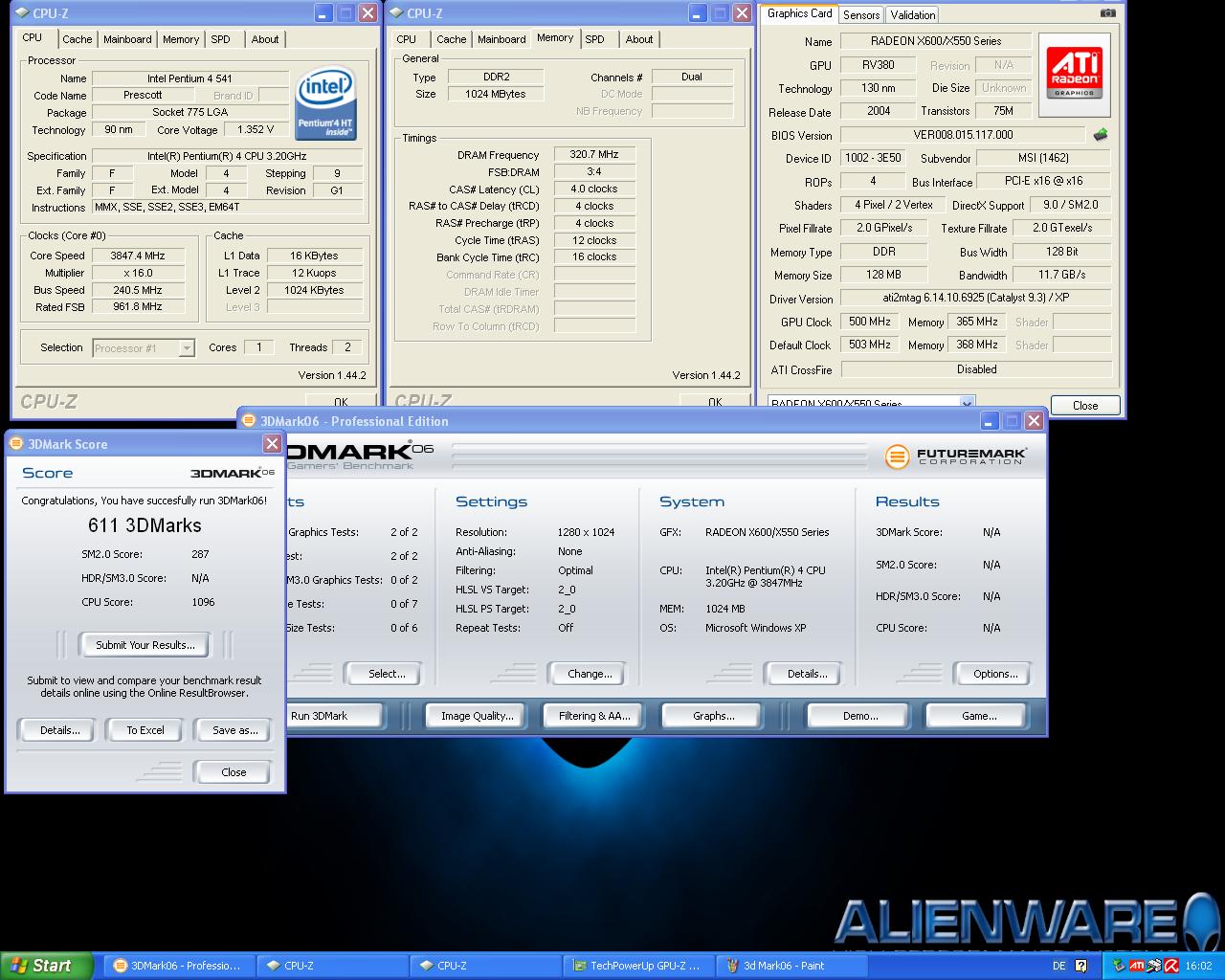This screenshot has height=980, width=1225.
Task: Click FSB:DRAM ratio value 3:4
Action: pyautogui.click(x=594, y=171)
